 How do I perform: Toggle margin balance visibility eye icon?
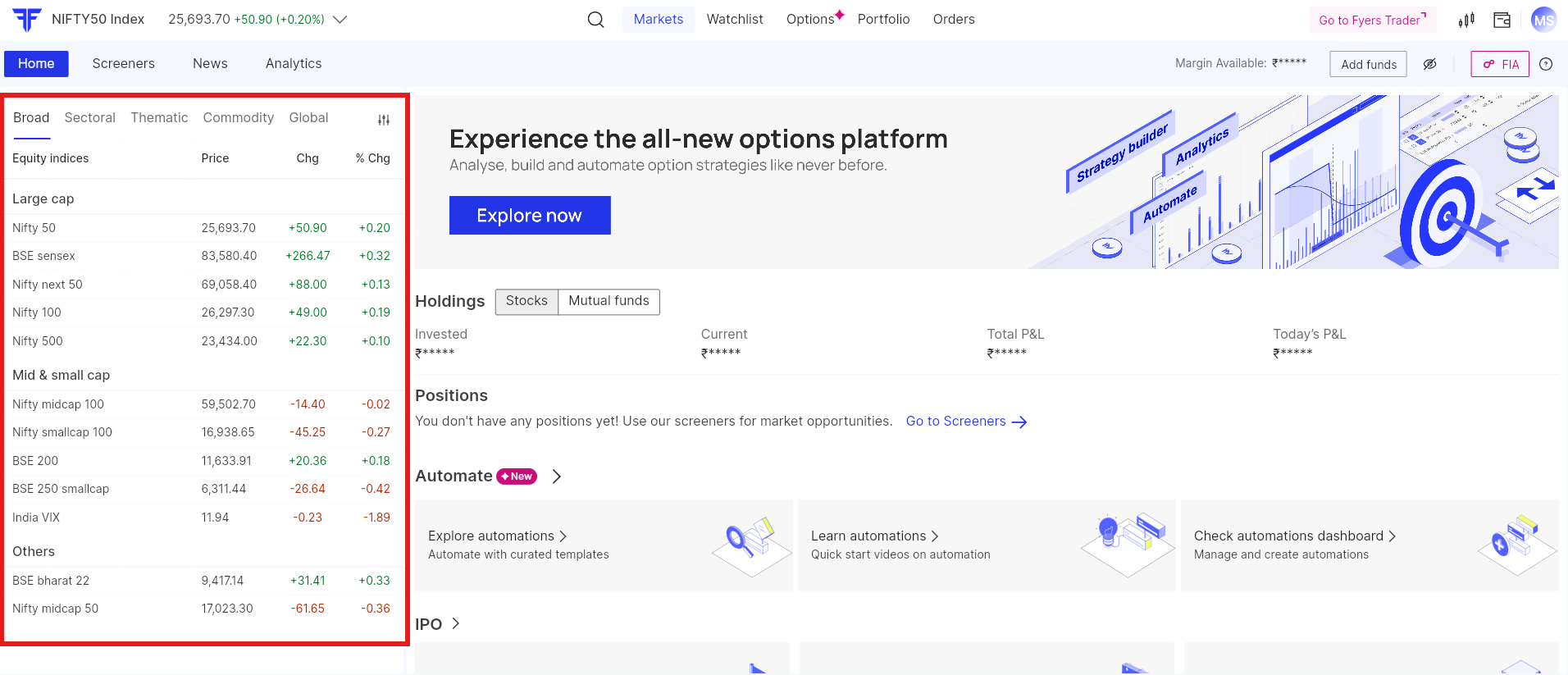point(1429,64)
